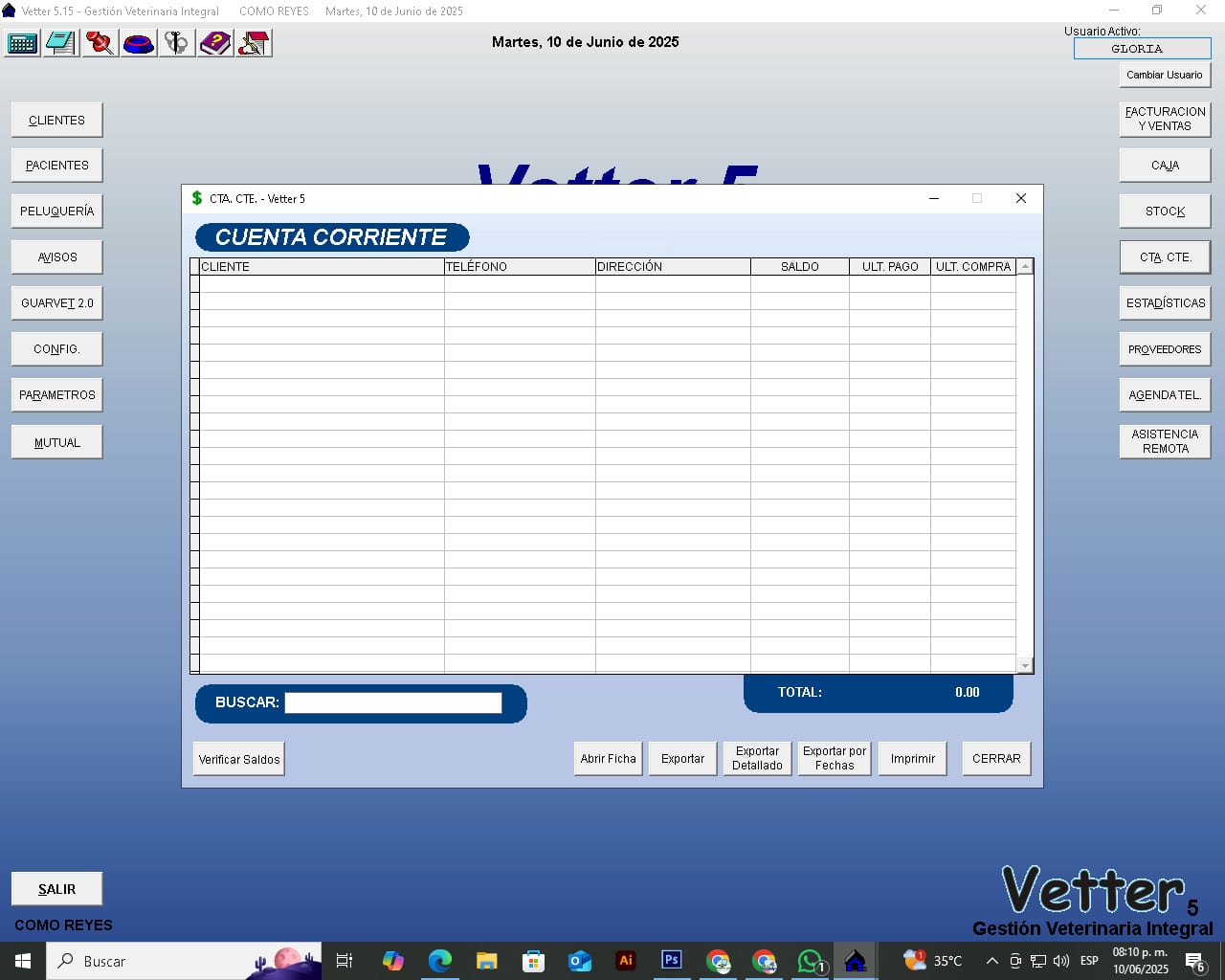This screenshot has height=980, width=1225.
Task: Open AGENDA TEL. button
Action: pos(1165,394)
